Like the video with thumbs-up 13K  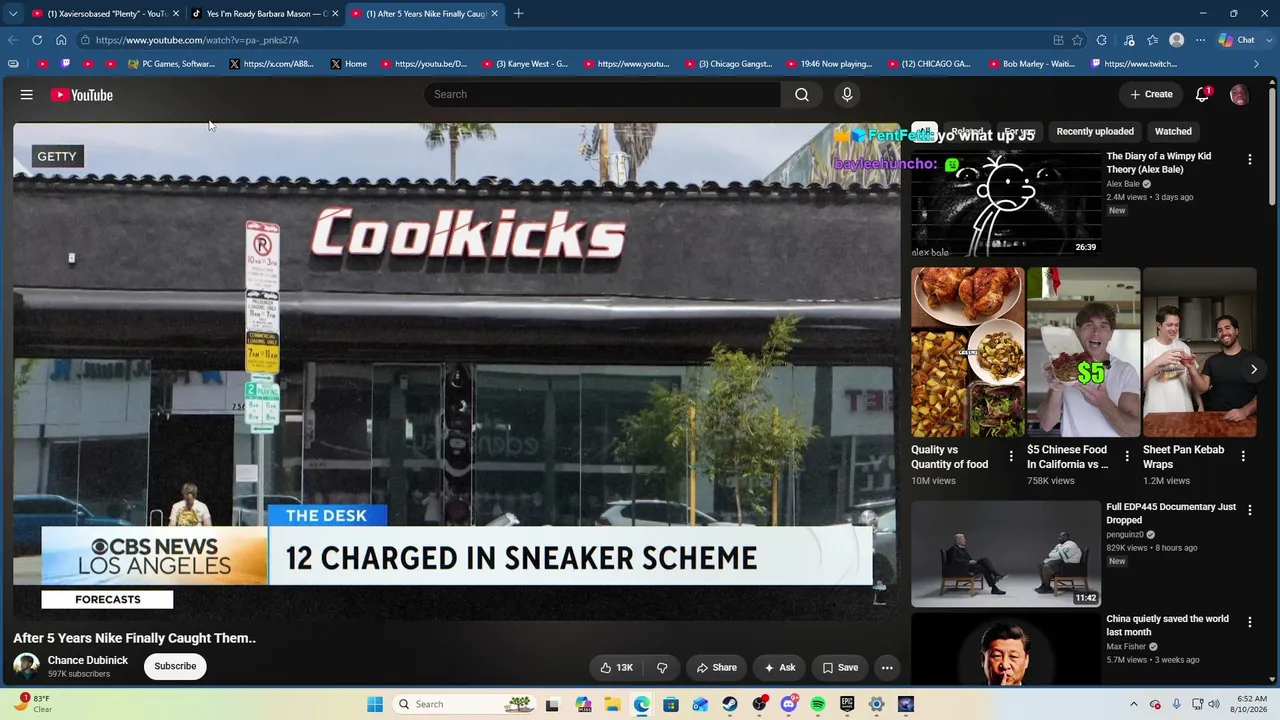616,668
